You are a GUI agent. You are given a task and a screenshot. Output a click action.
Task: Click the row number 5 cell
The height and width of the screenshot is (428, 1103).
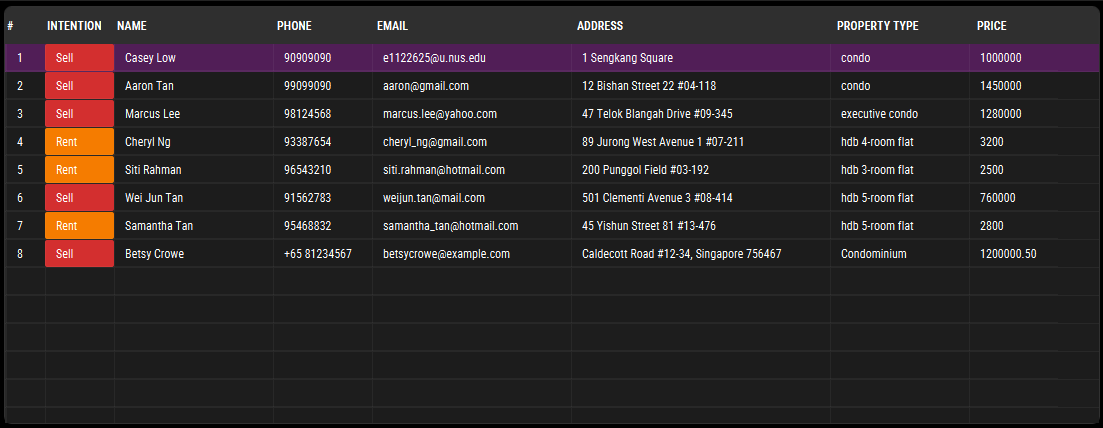[x=20, y=170]
